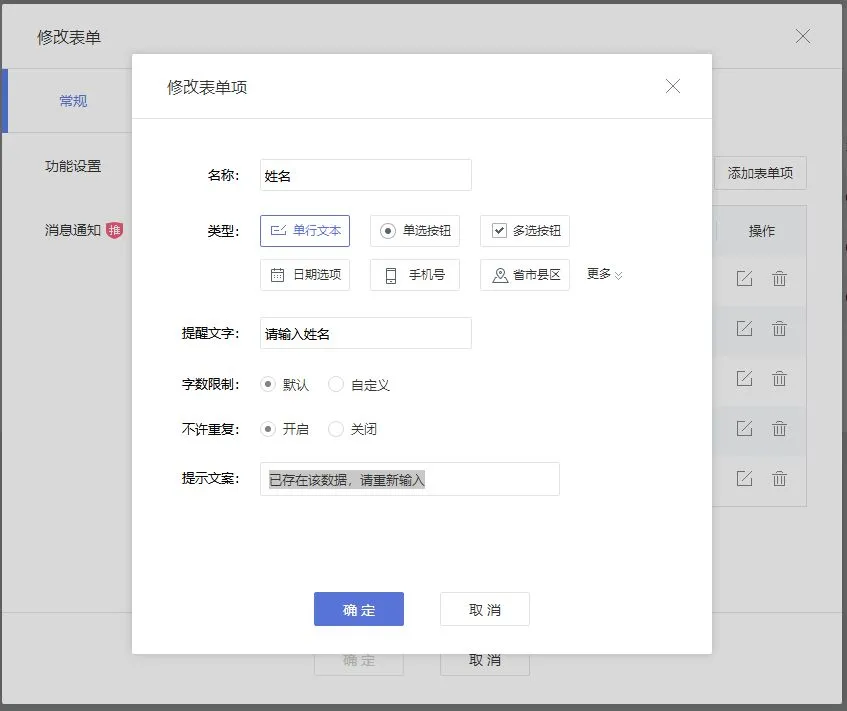This screenshot has height=711, width=847.
Task: Switch to the 功能设置 tab
Action: coord(73,166)
